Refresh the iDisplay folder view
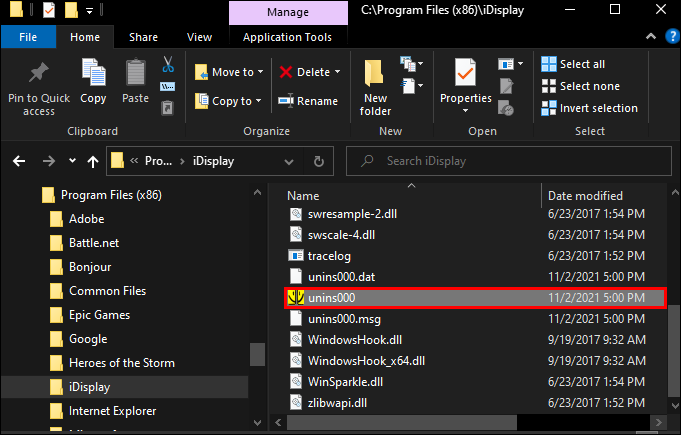The image size is (681, 435). [x=319, y=161]
